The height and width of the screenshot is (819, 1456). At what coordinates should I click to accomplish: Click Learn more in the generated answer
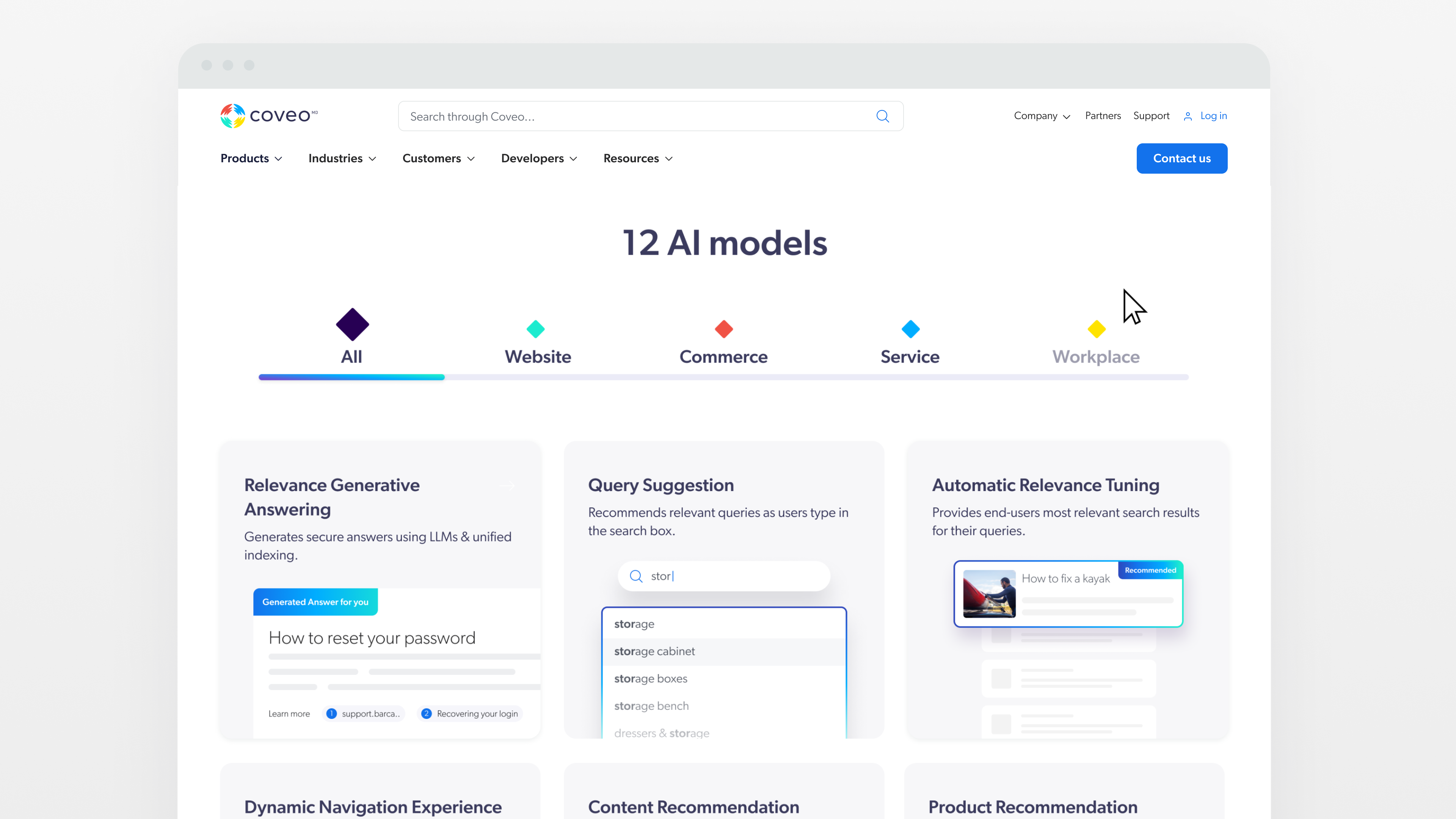pos(289,714)
